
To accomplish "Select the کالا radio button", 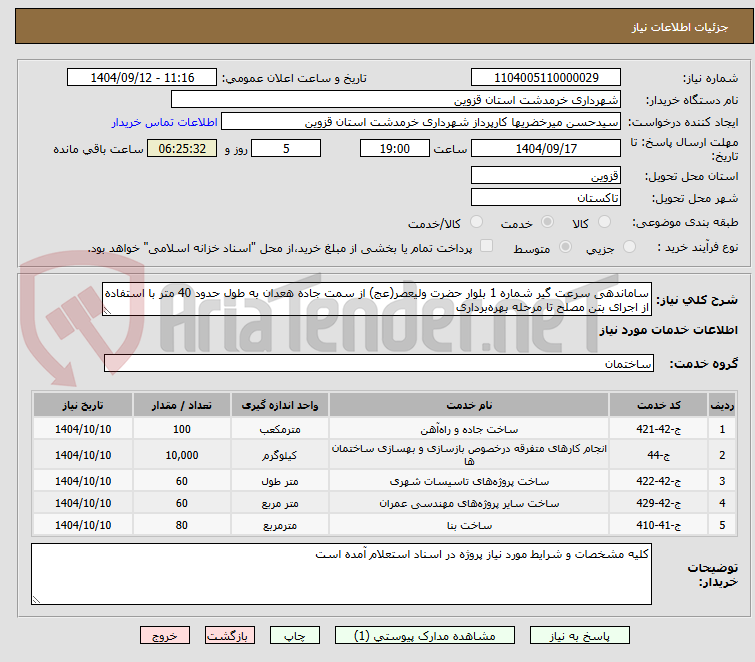I will 604,222.
